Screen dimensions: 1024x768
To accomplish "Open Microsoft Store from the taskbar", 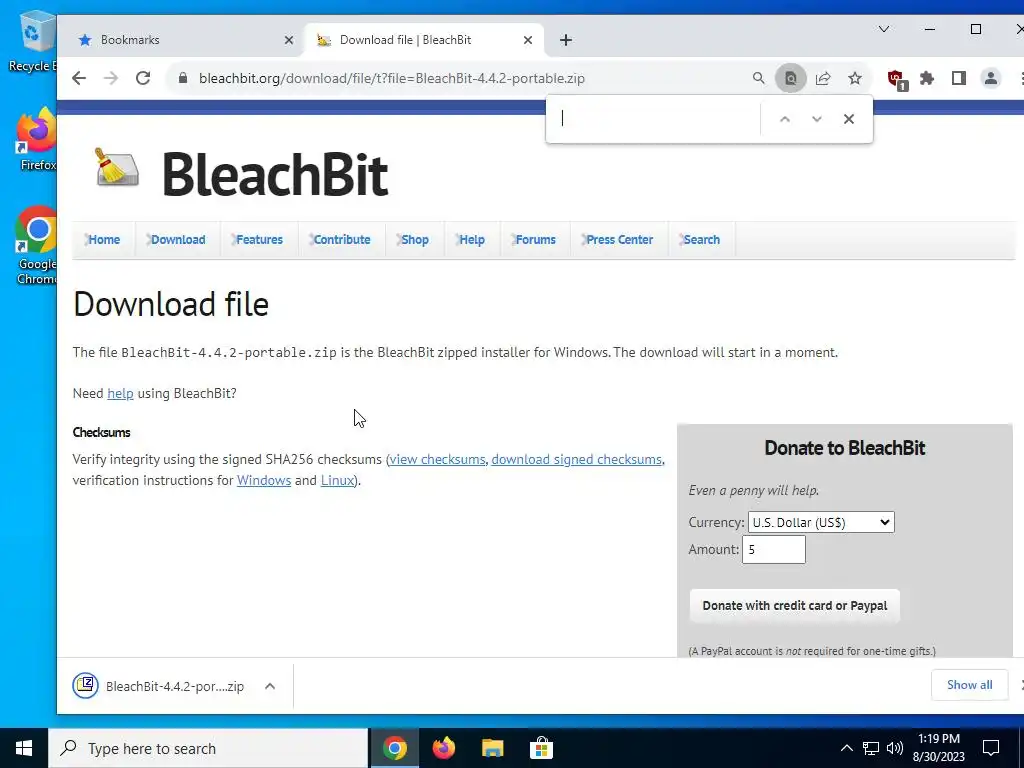I will pyautogui.click(x=541, y=748).
